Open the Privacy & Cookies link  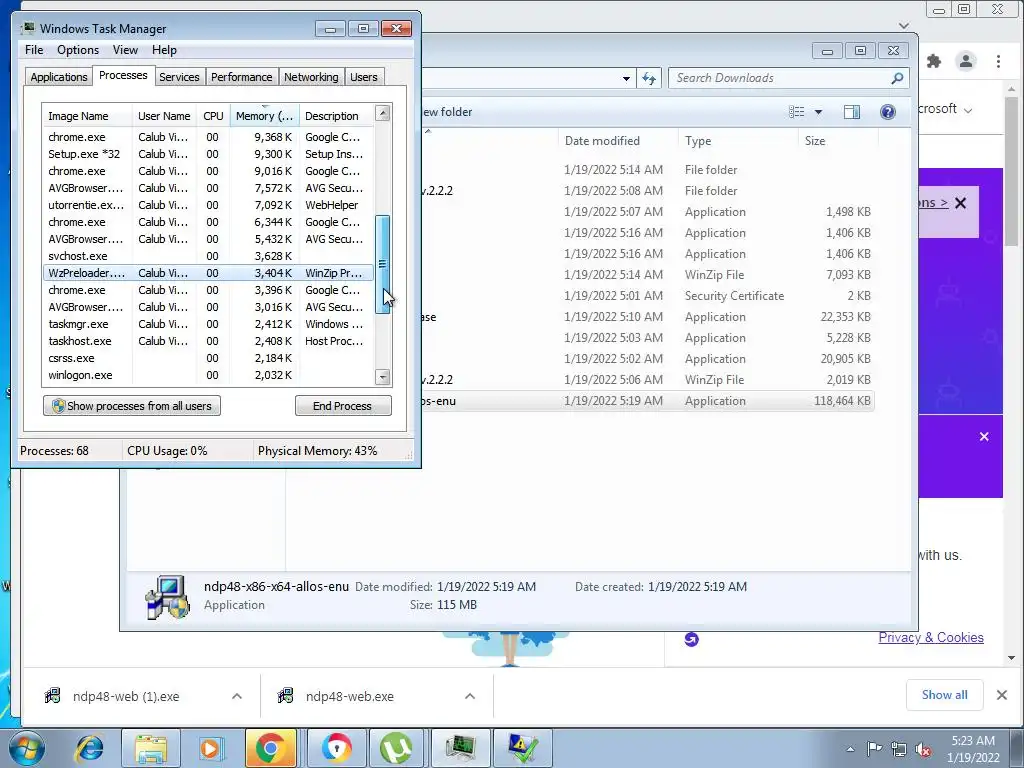931,637
